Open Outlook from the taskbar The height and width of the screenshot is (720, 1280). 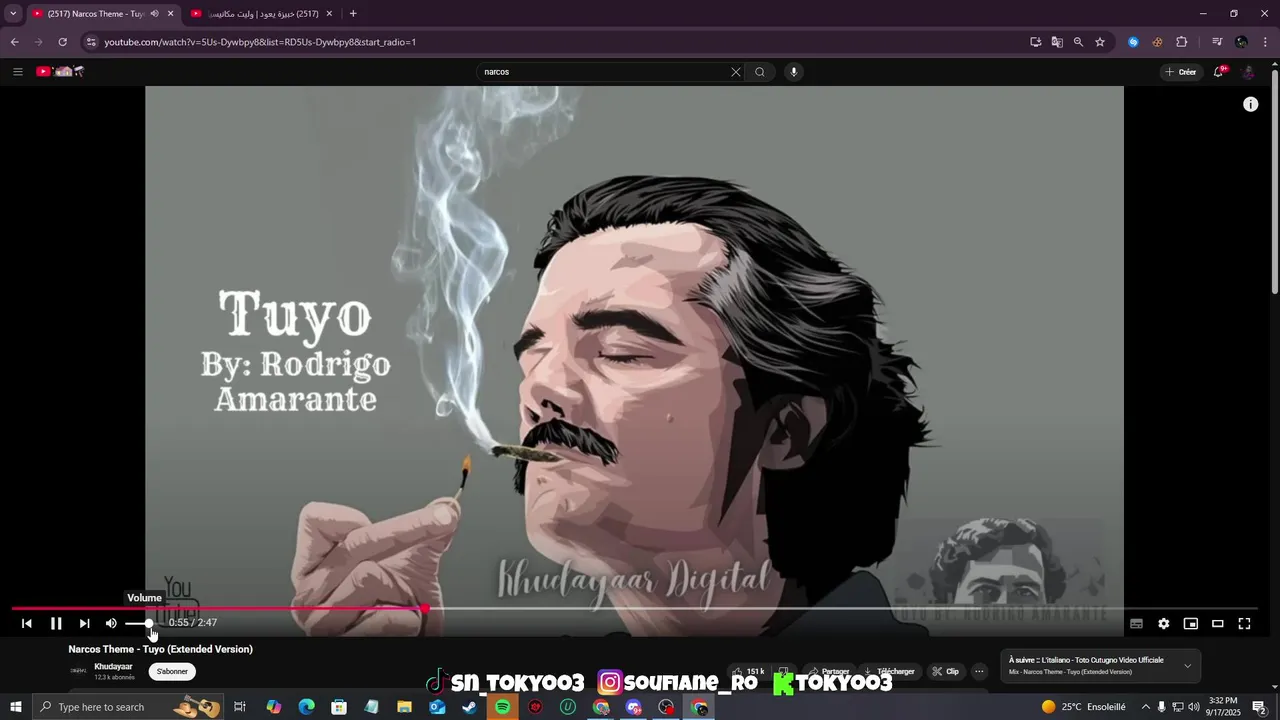click(437, 707)
